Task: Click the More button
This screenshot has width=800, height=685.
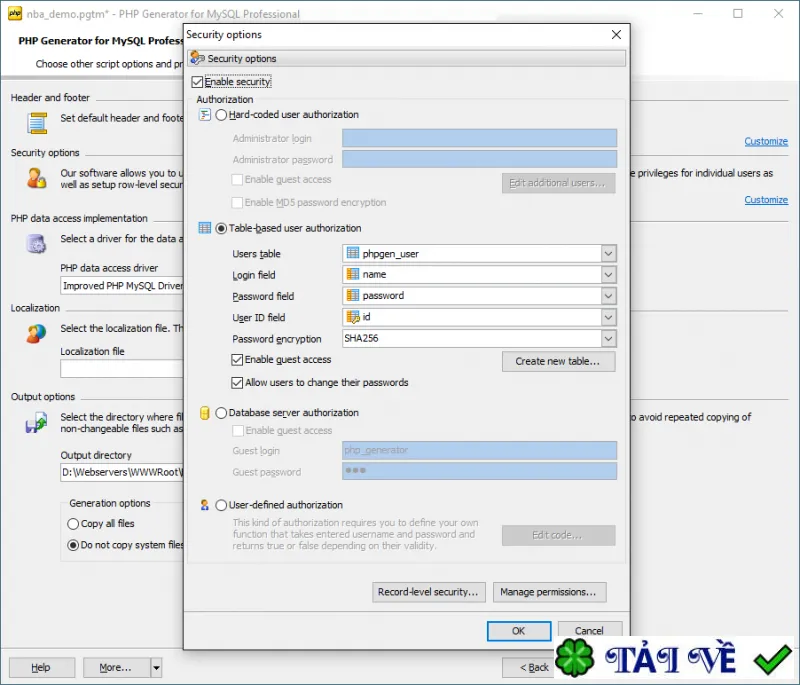Action: (117, 667)
